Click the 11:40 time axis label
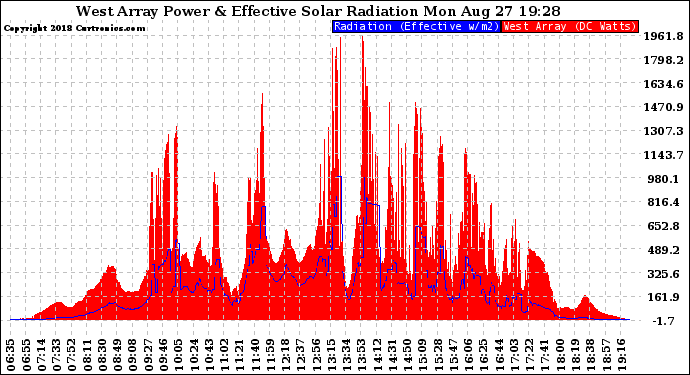 pos(256,355)
